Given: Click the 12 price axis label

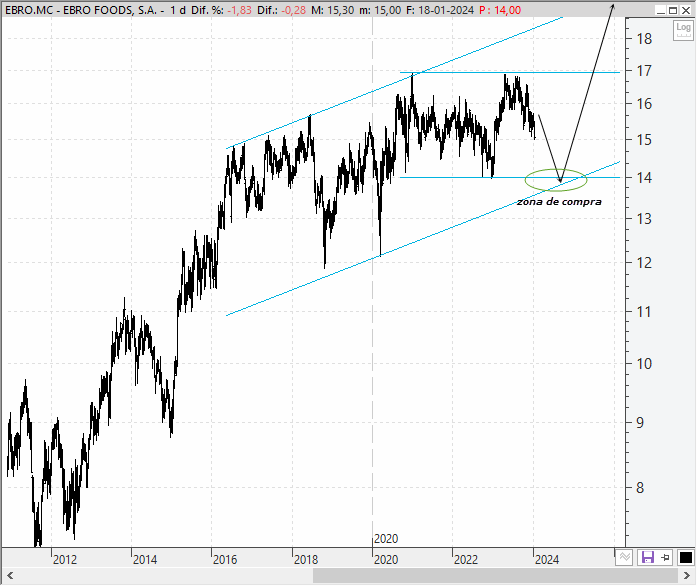Looking at the screenshot, I should click(644, 263).
